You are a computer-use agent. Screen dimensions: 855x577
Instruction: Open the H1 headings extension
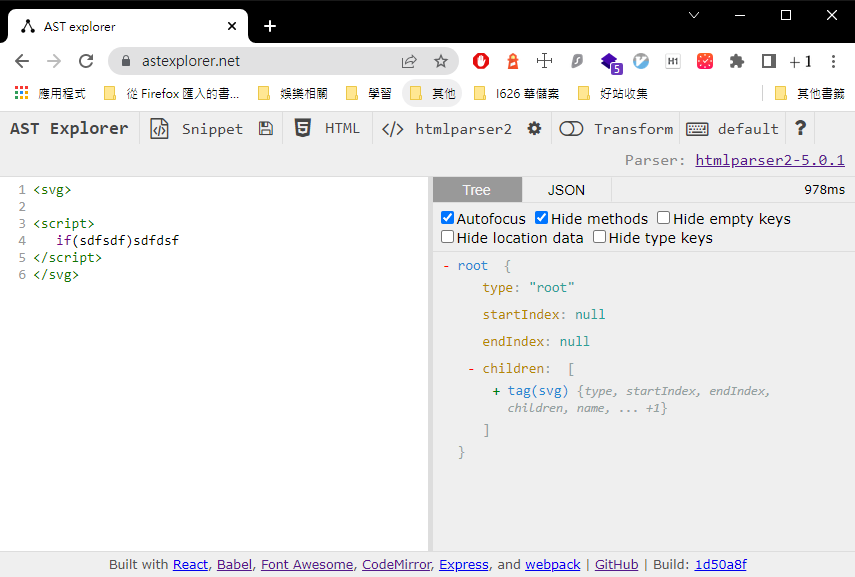coord(673,61)
